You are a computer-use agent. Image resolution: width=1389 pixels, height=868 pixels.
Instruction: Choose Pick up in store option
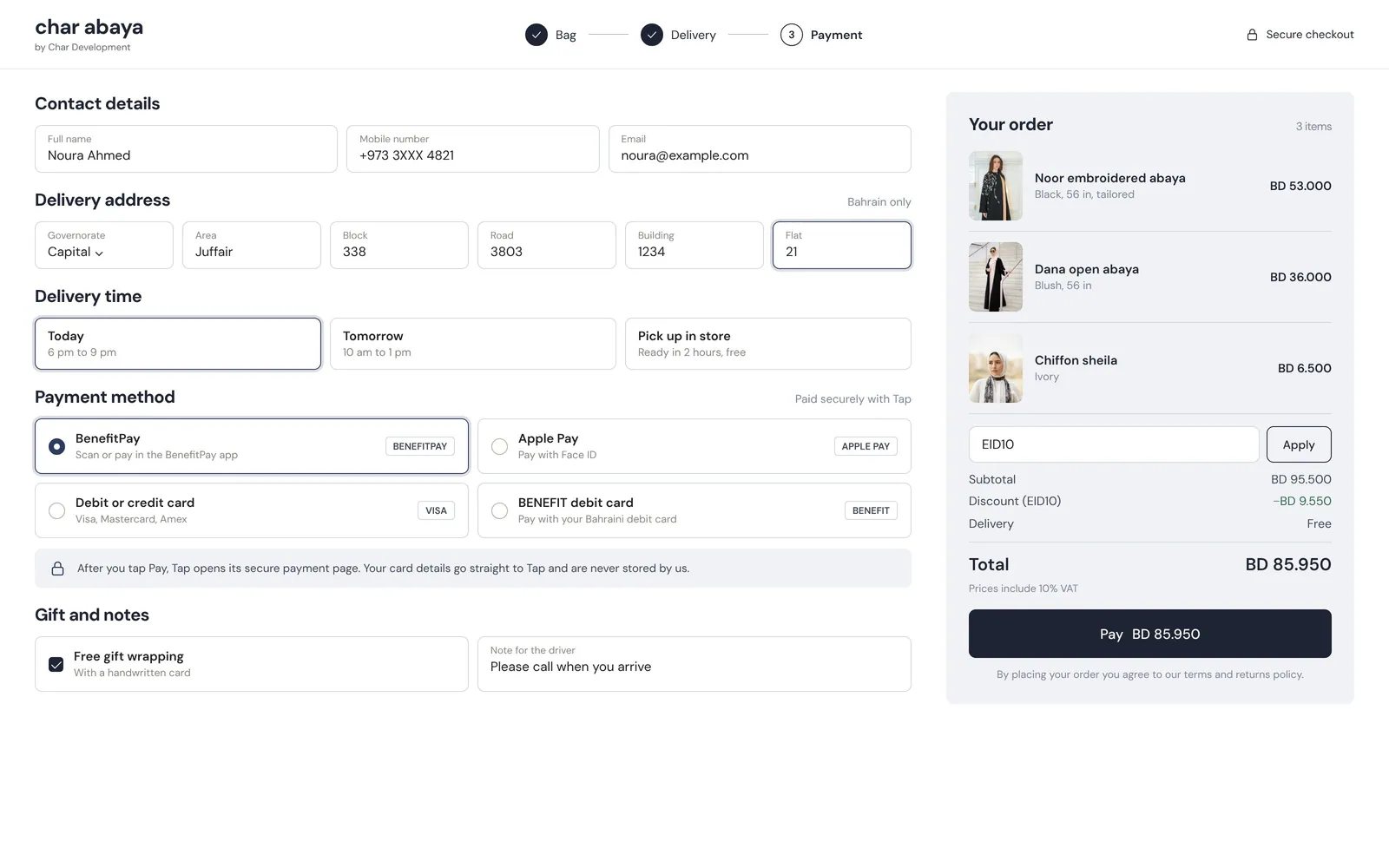pos(768,344)
